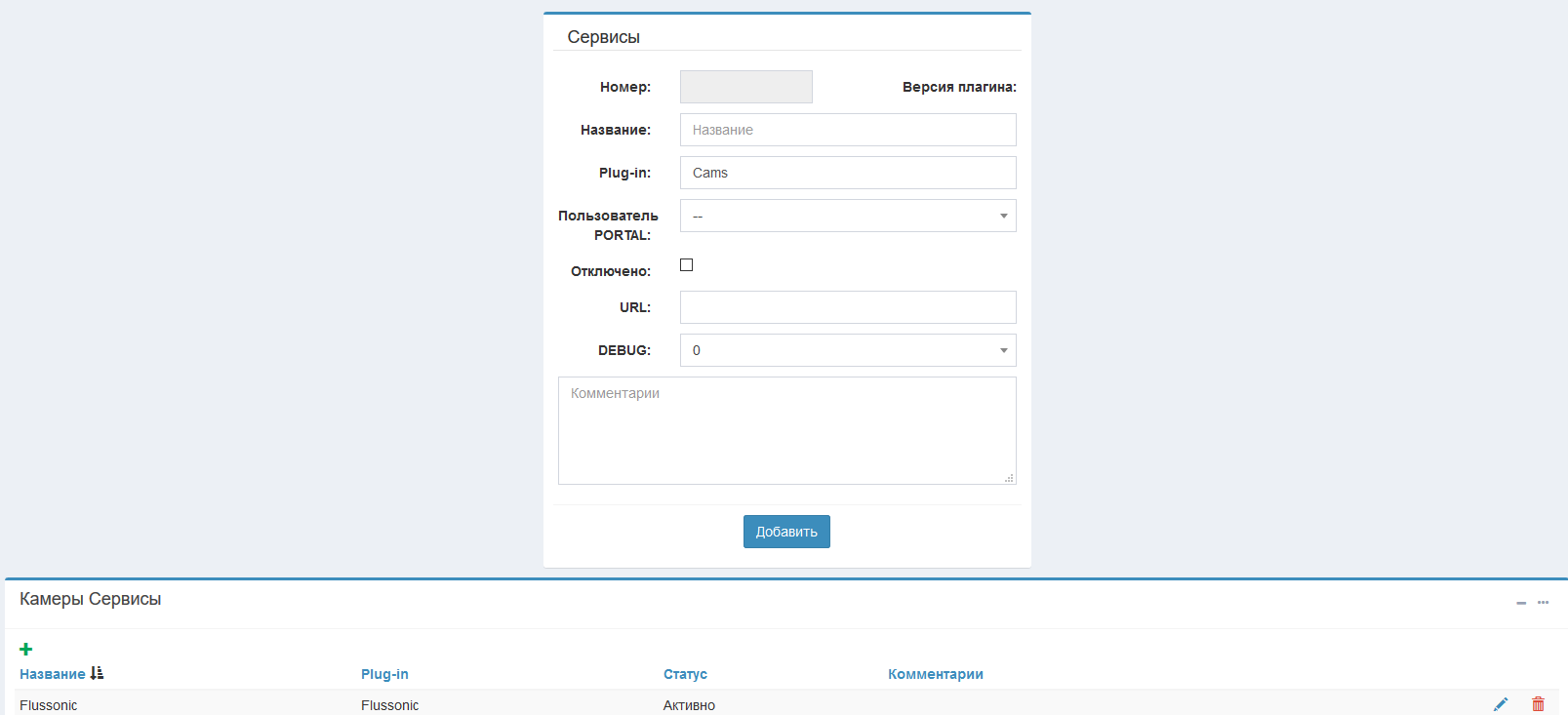This screenshot has height=715, width=1568.
Task: Click the greyed-out Номер field
Action: pyautogui.click(x=745, y=87)
